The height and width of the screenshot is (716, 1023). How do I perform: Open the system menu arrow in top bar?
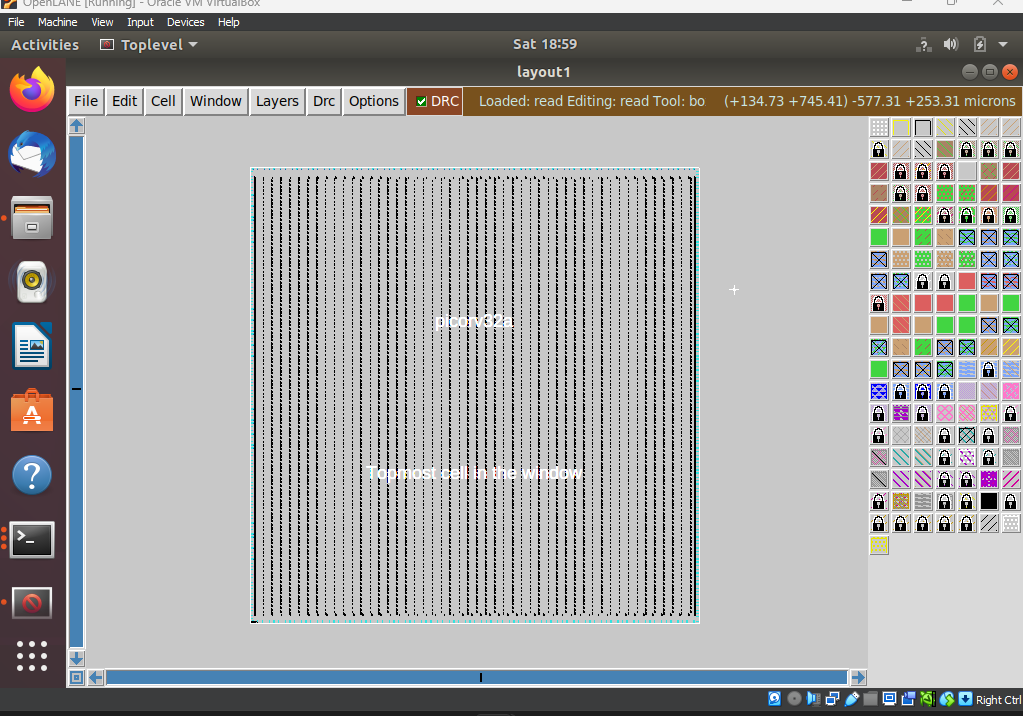pyautogui.click(x=1003, y=44)
